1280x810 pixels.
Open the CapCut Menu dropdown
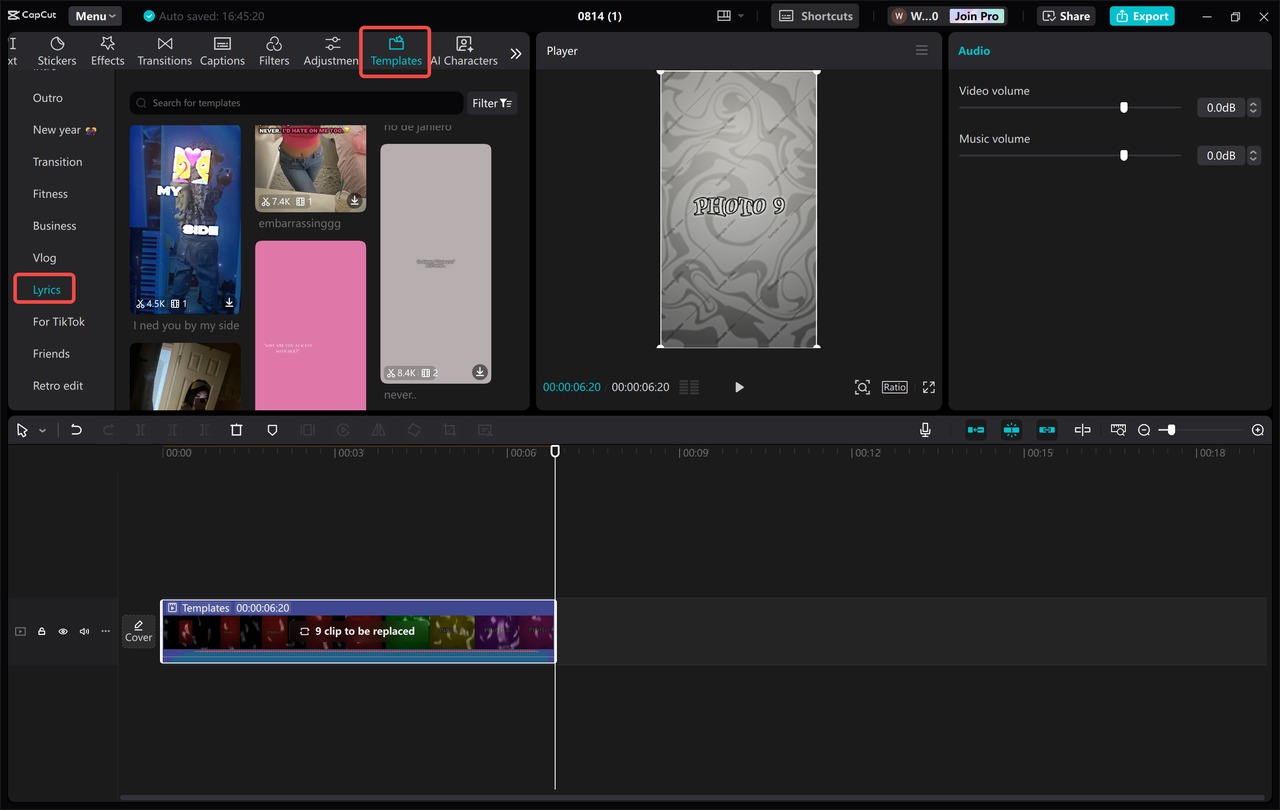95,16
